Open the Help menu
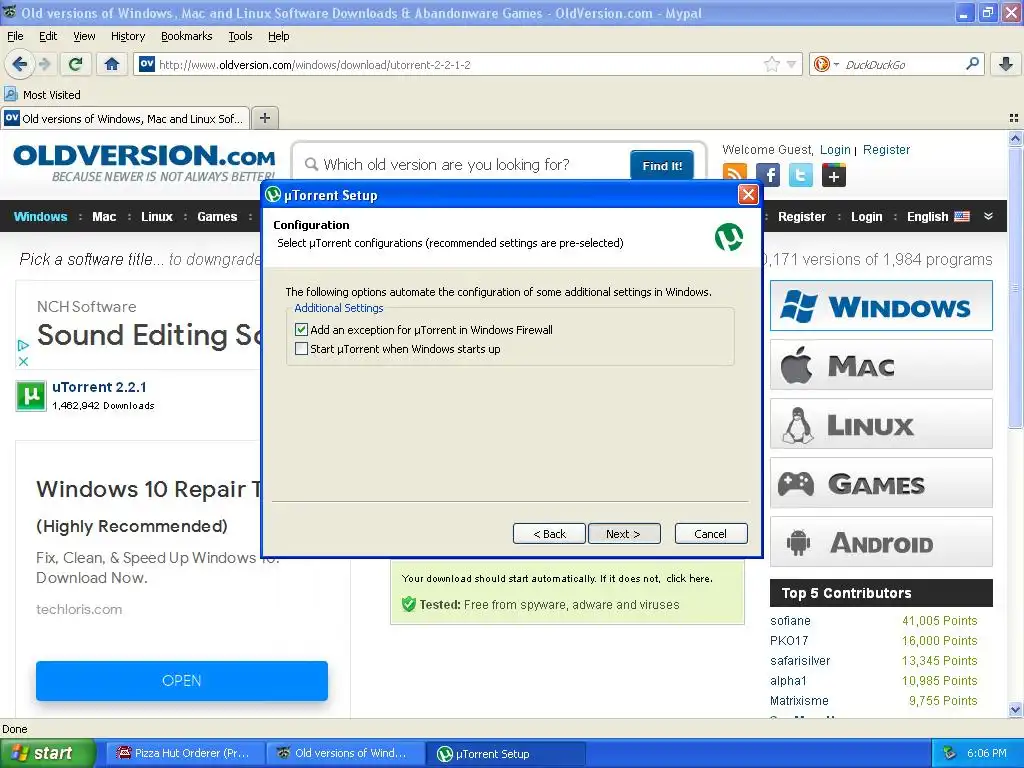The height and width of the screenshot is (768, 1024). point(278,36)
